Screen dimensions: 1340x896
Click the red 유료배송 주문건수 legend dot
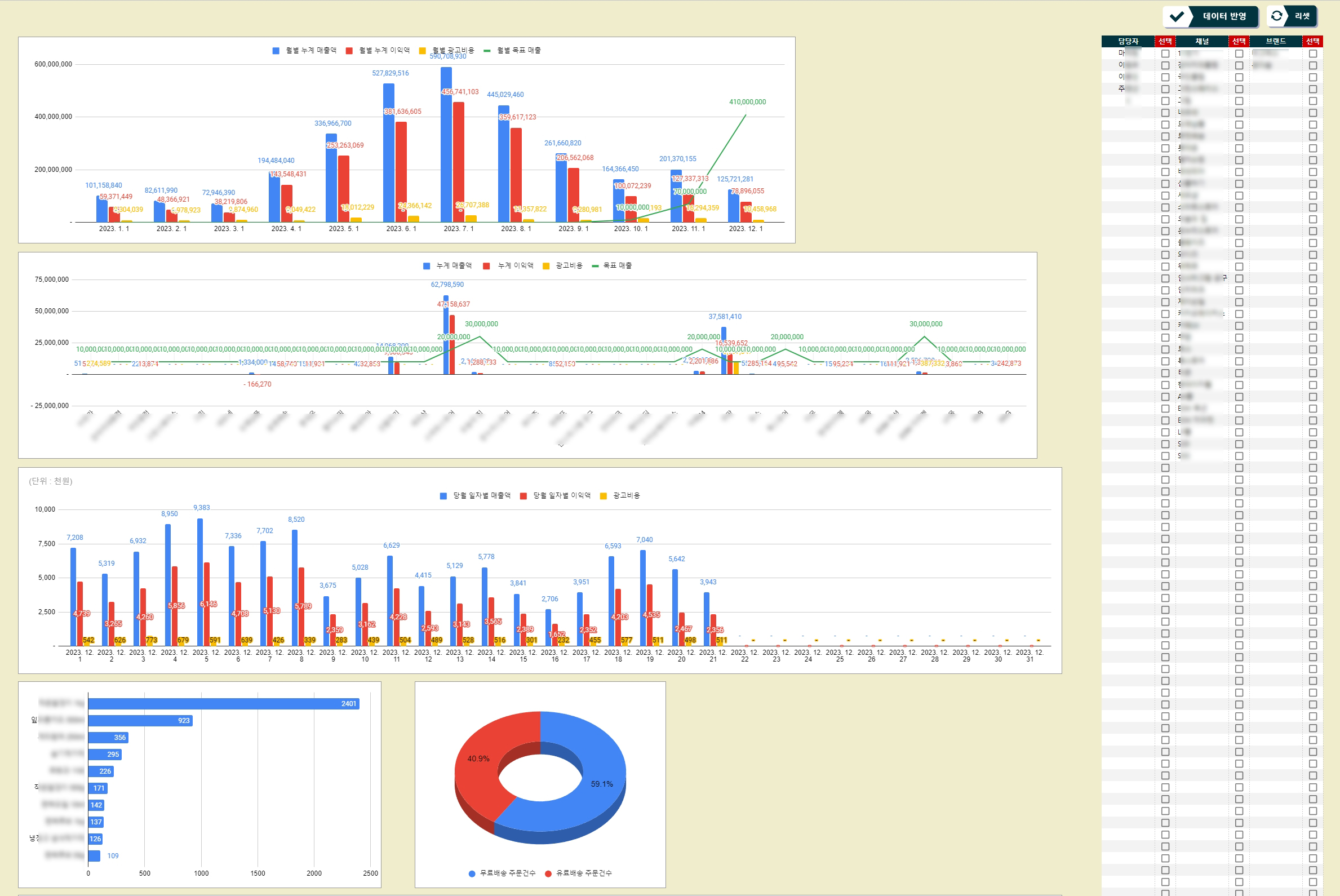point(548,873)
